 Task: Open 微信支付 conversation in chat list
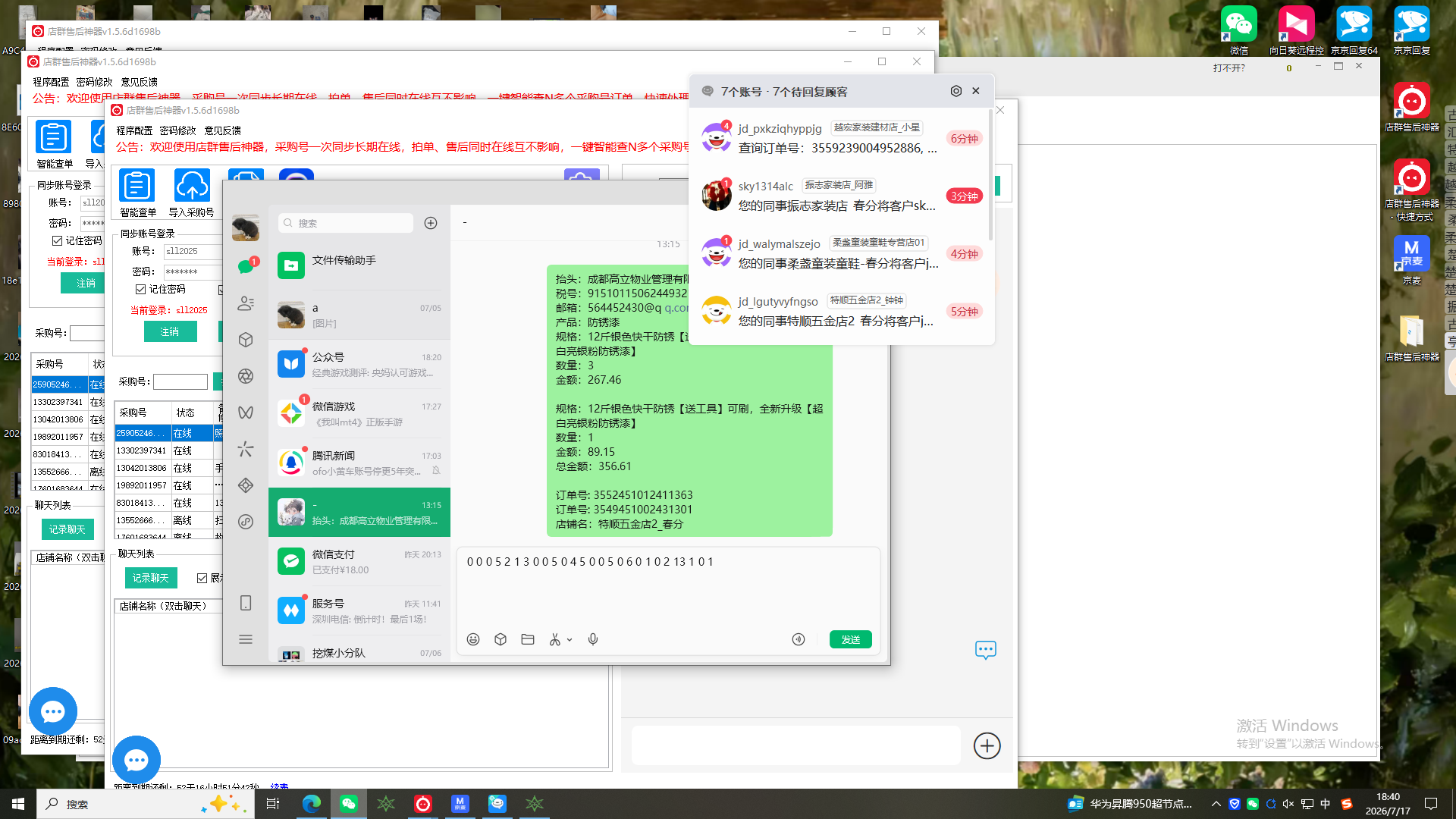(359, 562)
